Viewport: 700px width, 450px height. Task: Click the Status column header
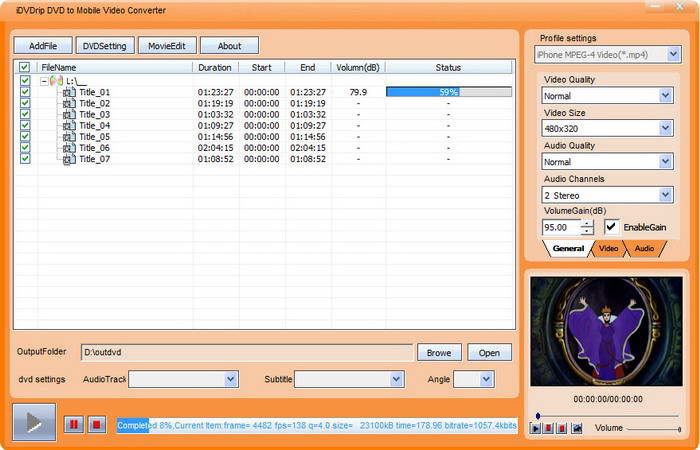[x=448, y=67]
